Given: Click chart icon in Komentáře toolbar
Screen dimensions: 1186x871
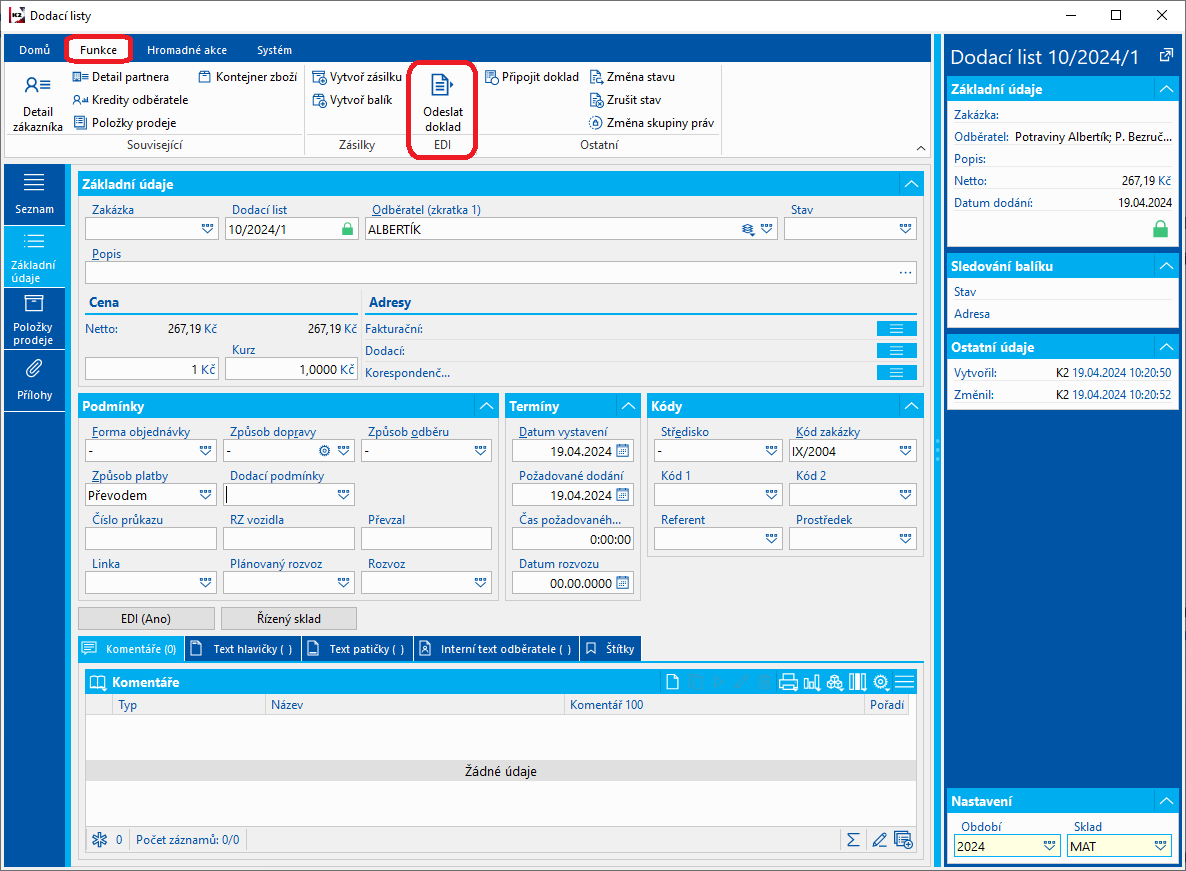Looking at the screenshot, I should pos(812,682).
